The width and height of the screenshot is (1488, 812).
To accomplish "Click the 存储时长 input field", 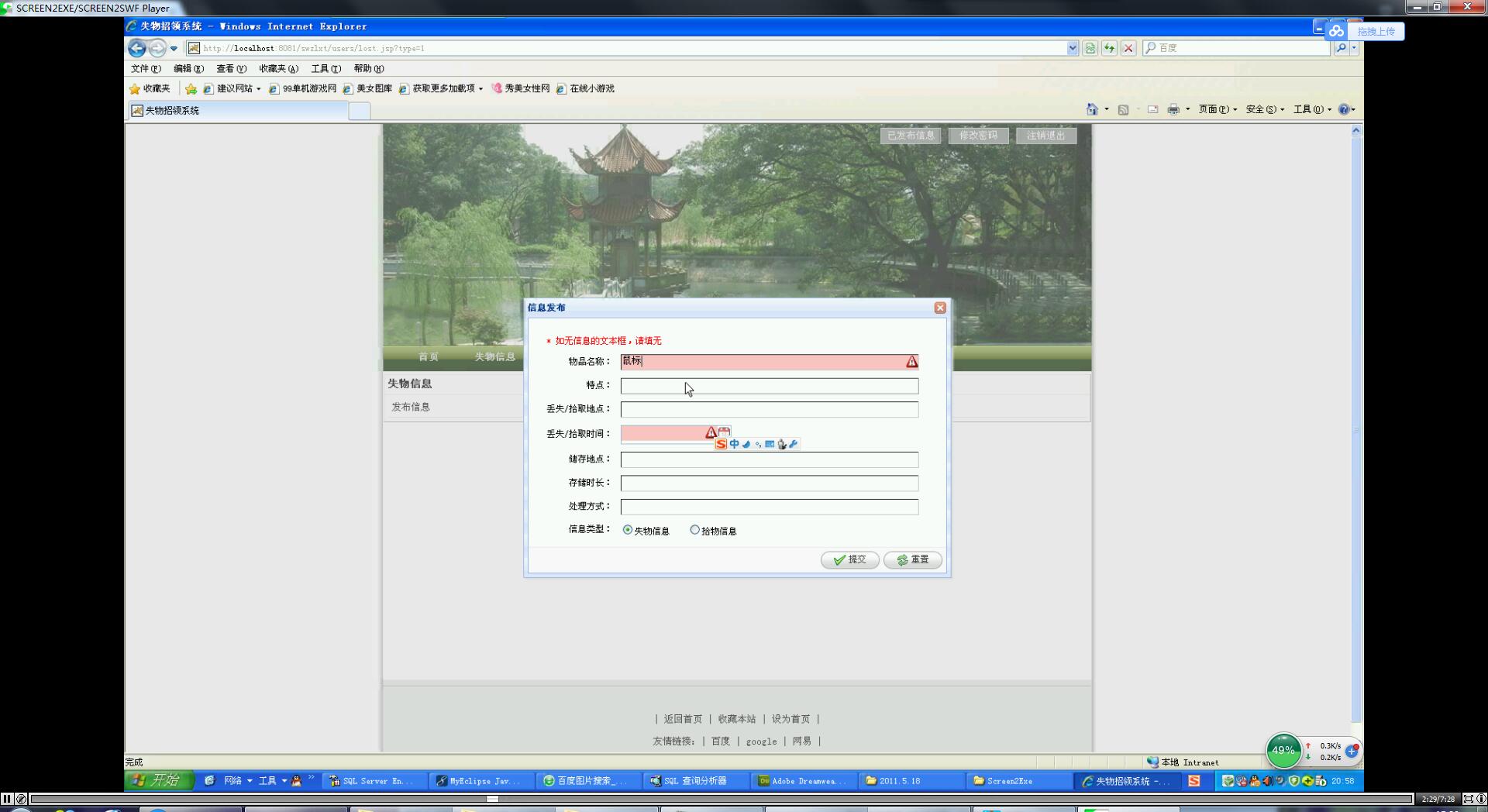I will (770, 483).
